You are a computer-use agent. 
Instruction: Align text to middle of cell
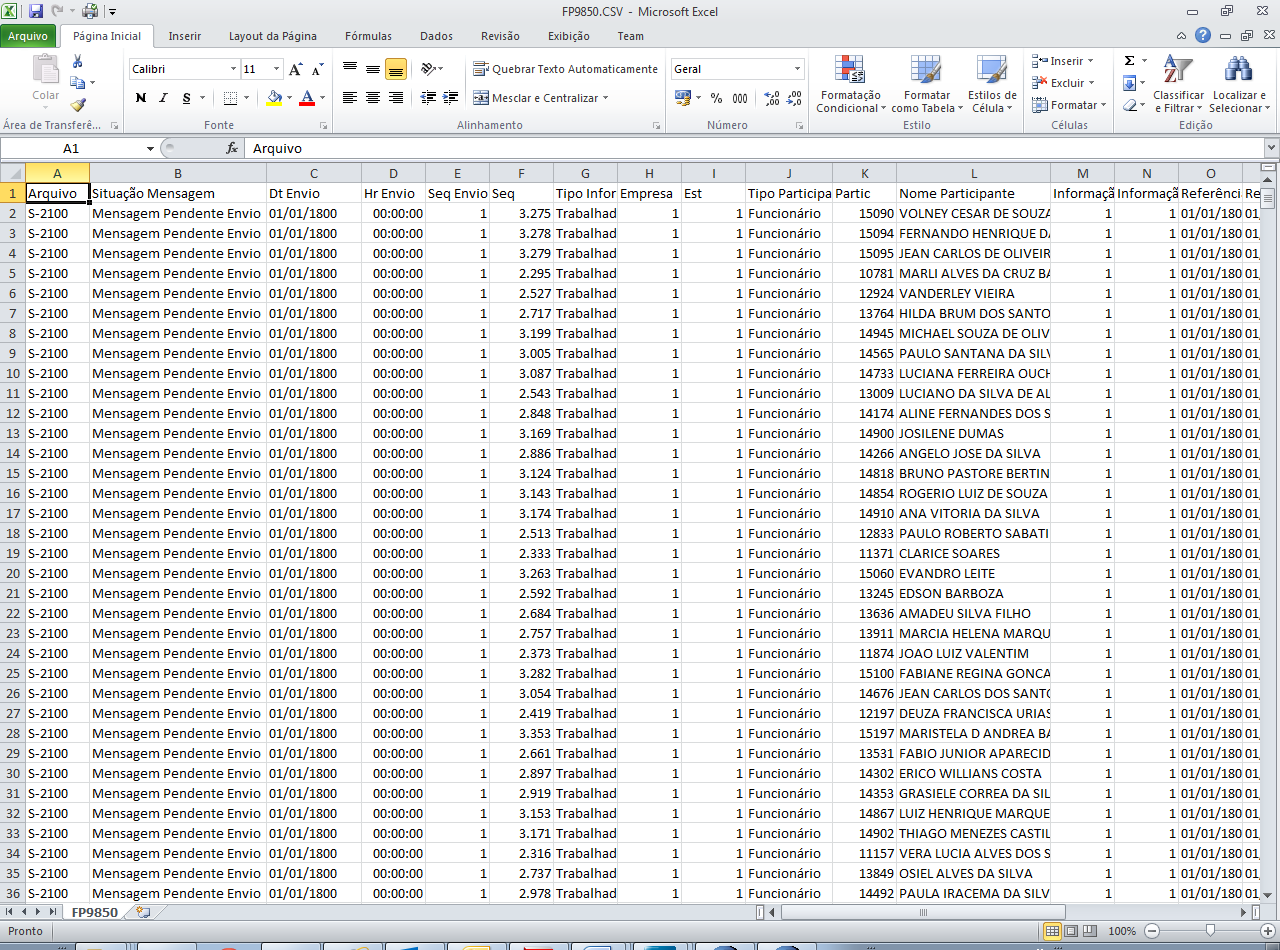(x=372, y=69)
